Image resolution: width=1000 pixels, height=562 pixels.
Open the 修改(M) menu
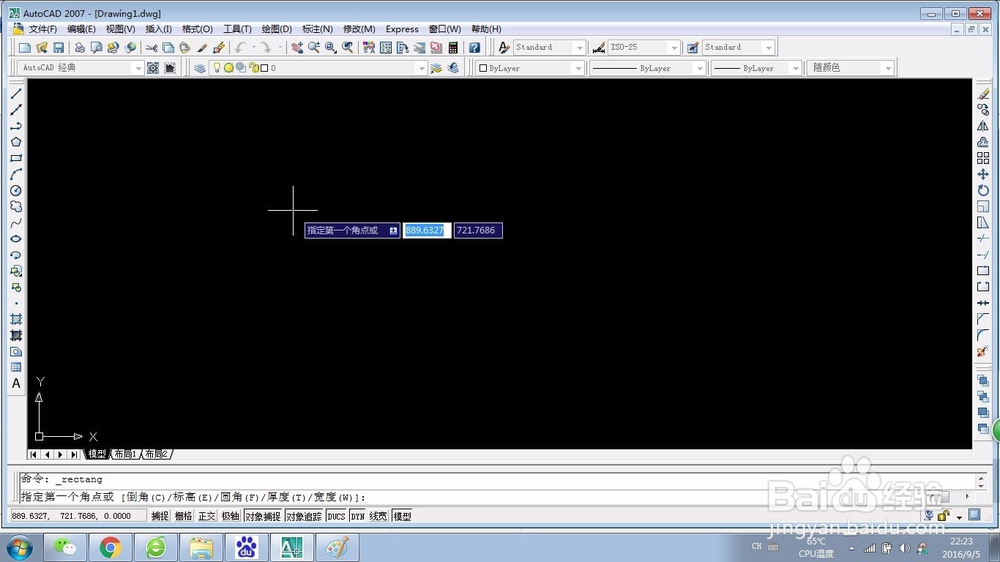[359, 29]
